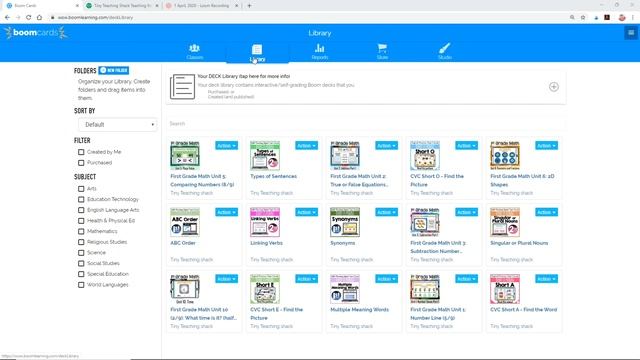
Task: Open the Store cart icon
Action: point(382,49)
